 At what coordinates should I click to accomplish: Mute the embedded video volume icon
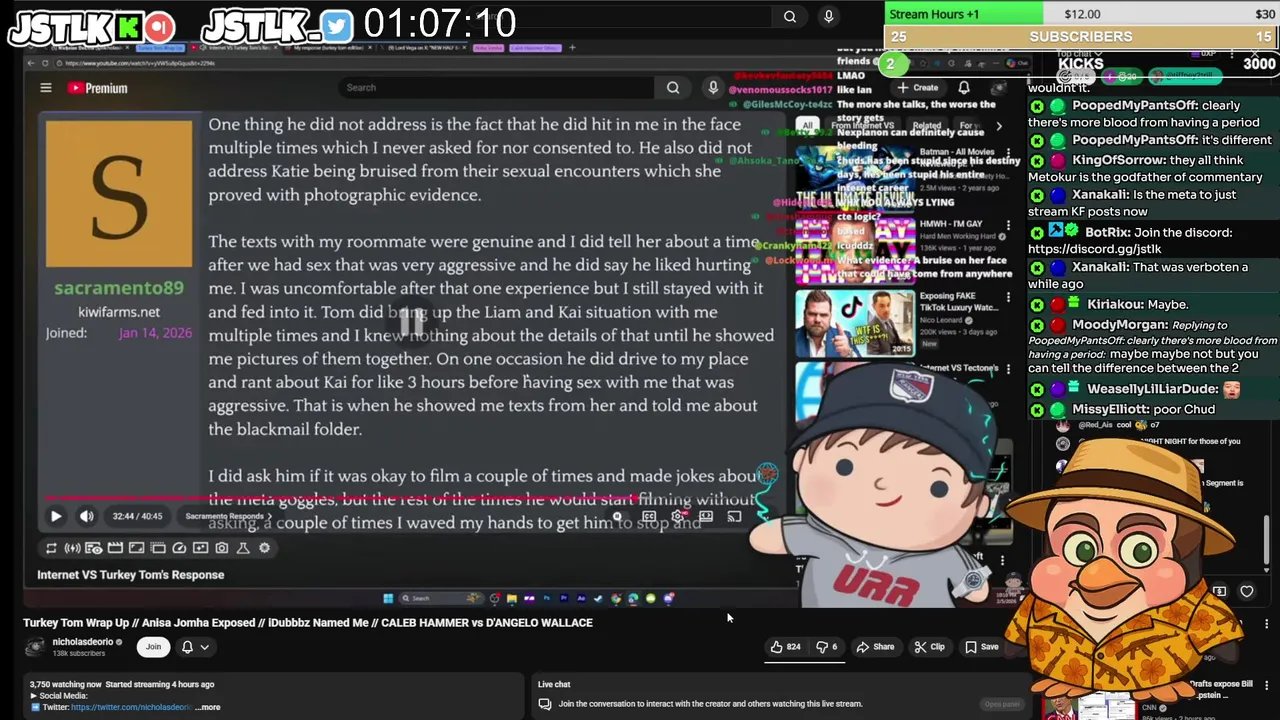pos(87,517)
